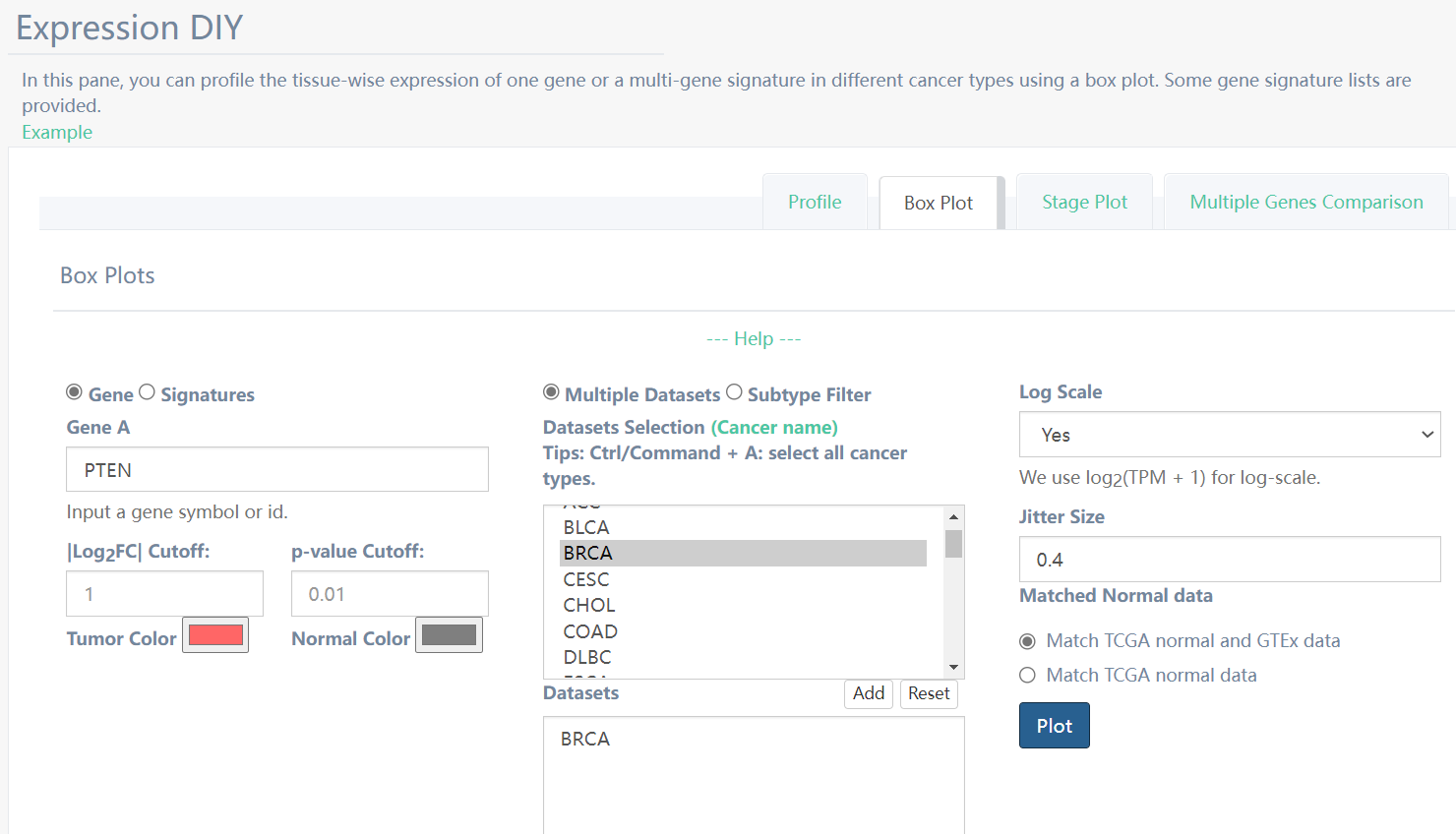Show the Help section link
Screen dimensions: 1456x834
click(x=754, y=338)
